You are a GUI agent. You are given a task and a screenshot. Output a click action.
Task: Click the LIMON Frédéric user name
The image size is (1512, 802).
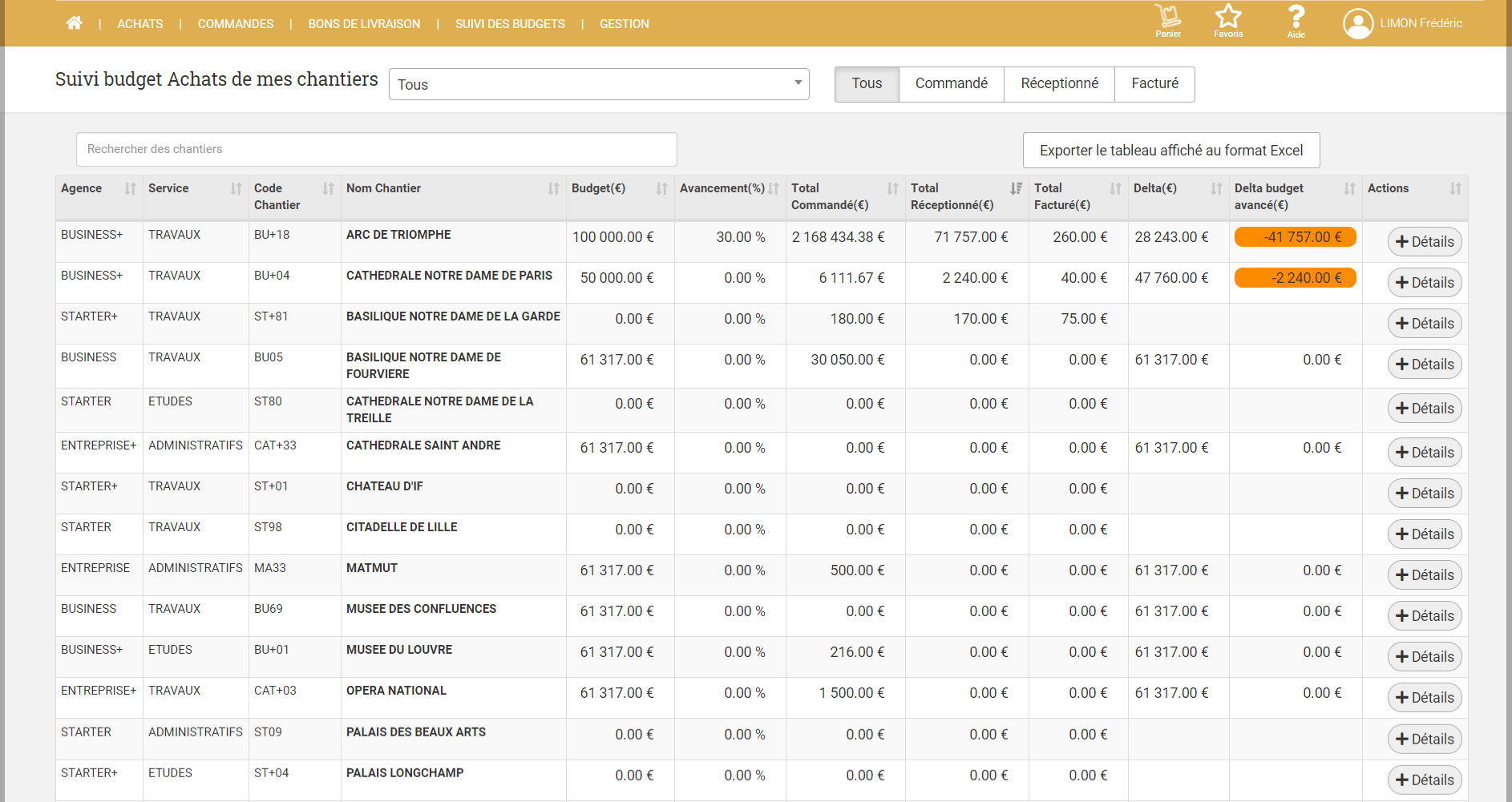(x=1421, y=23)
